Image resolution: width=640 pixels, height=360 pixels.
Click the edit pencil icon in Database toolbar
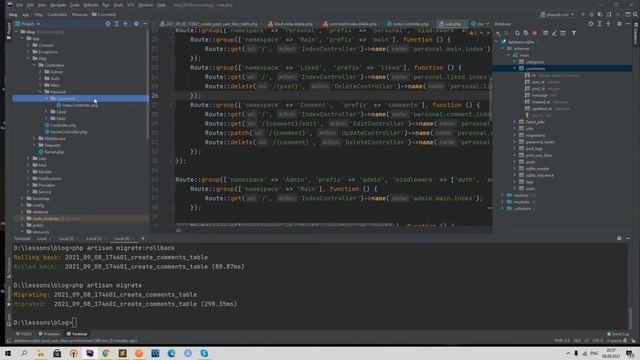pos(554,33)
